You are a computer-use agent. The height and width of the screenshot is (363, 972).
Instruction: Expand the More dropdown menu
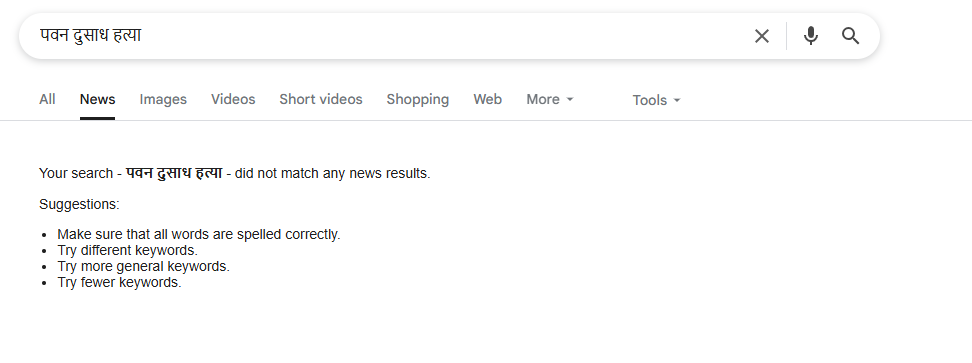point(550,100)
